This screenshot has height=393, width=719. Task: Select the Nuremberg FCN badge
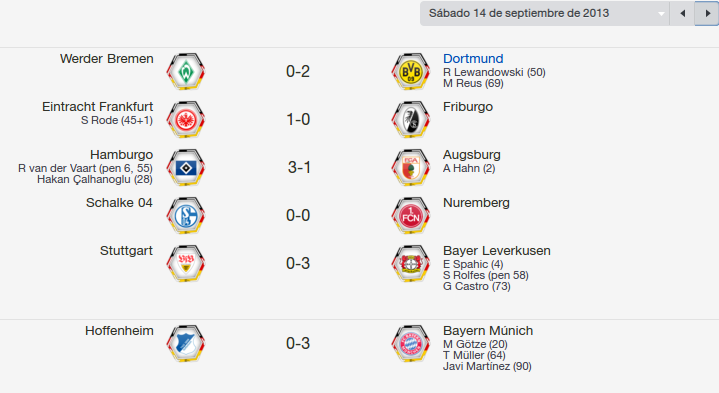pos(411,216)
